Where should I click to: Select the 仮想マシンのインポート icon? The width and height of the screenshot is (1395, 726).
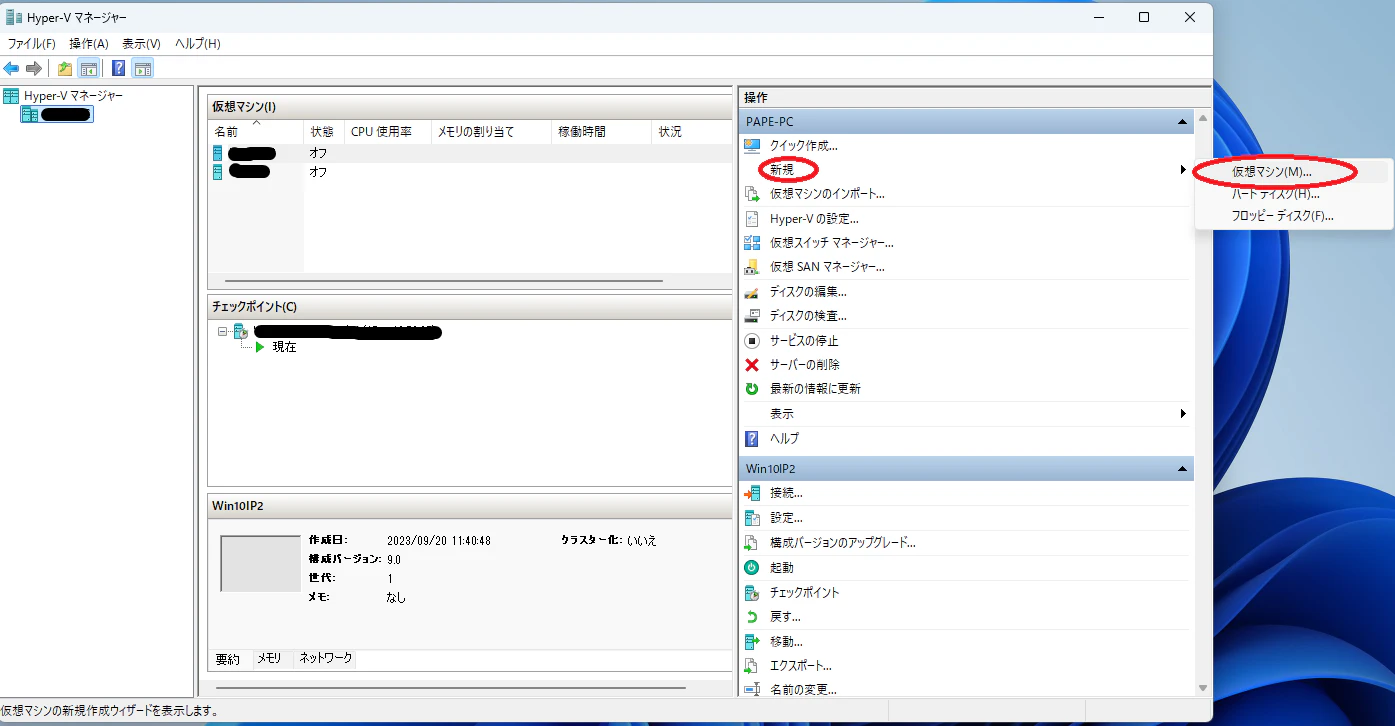tap(751, 193)
